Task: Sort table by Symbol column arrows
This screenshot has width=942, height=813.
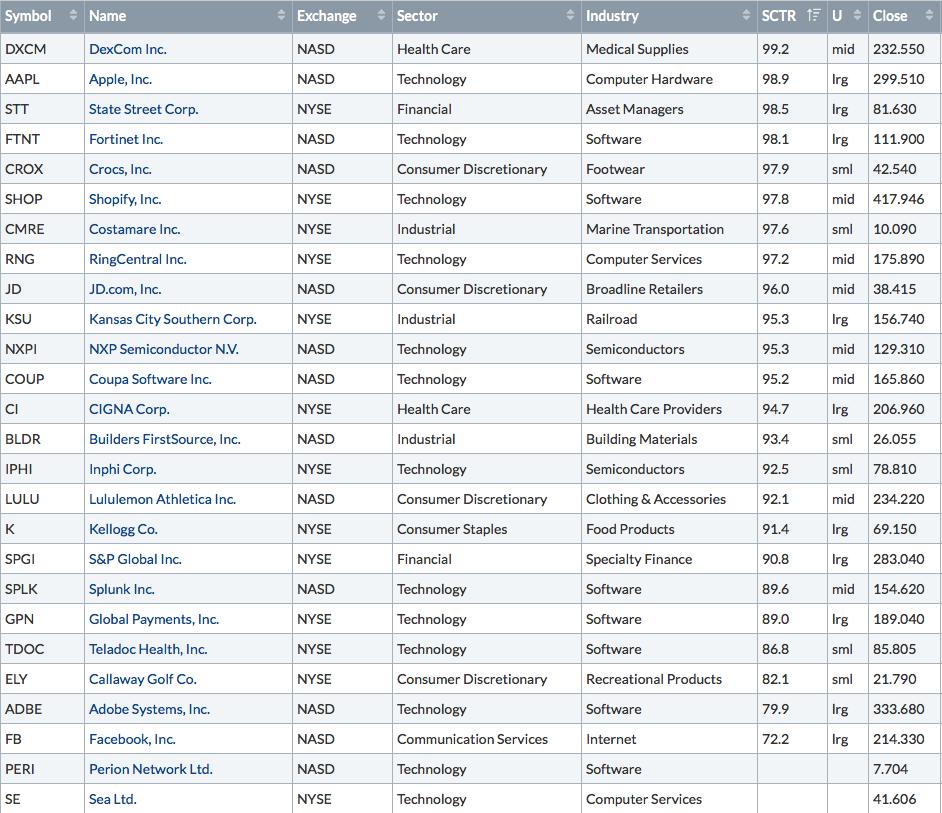Action: (73, 15)
